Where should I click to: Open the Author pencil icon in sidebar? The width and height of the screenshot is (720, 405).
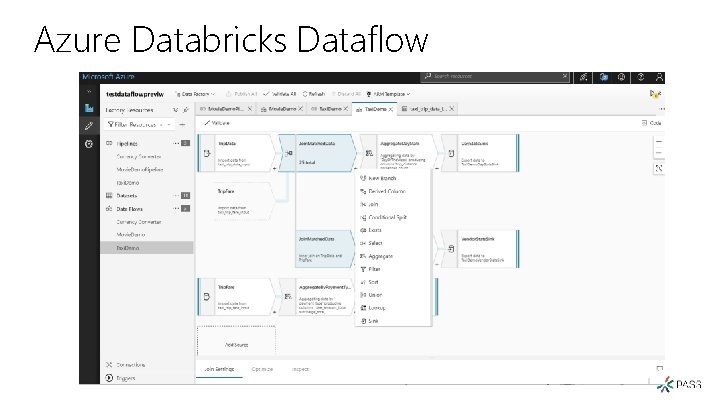89,125
